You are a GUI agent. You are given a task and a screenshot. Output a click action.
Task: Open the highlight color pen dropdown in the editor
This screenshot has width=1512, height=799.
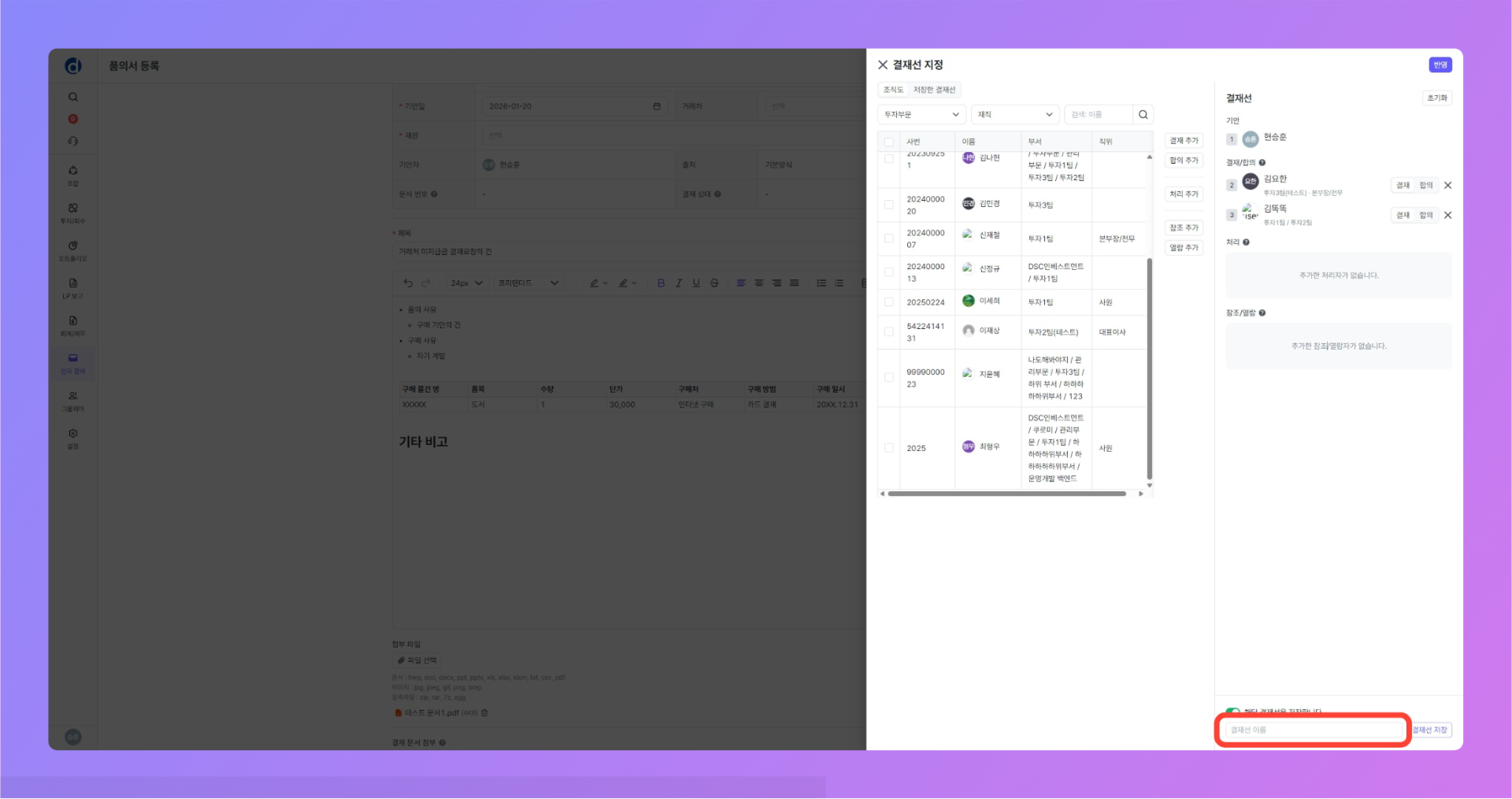[x=628, y=283]
